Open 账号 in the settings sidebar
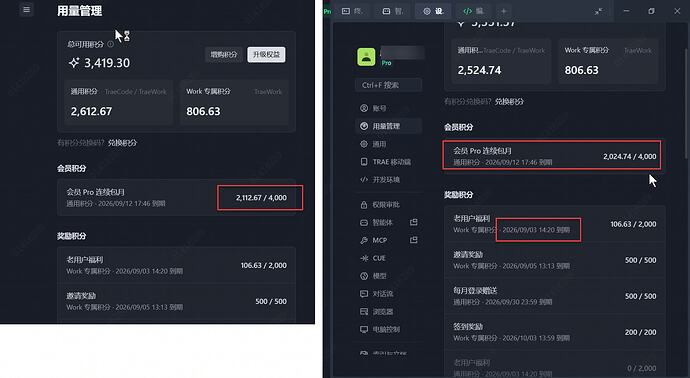This screenshot has height=378, width=690. pyautogui.click(x=389, y=108)
